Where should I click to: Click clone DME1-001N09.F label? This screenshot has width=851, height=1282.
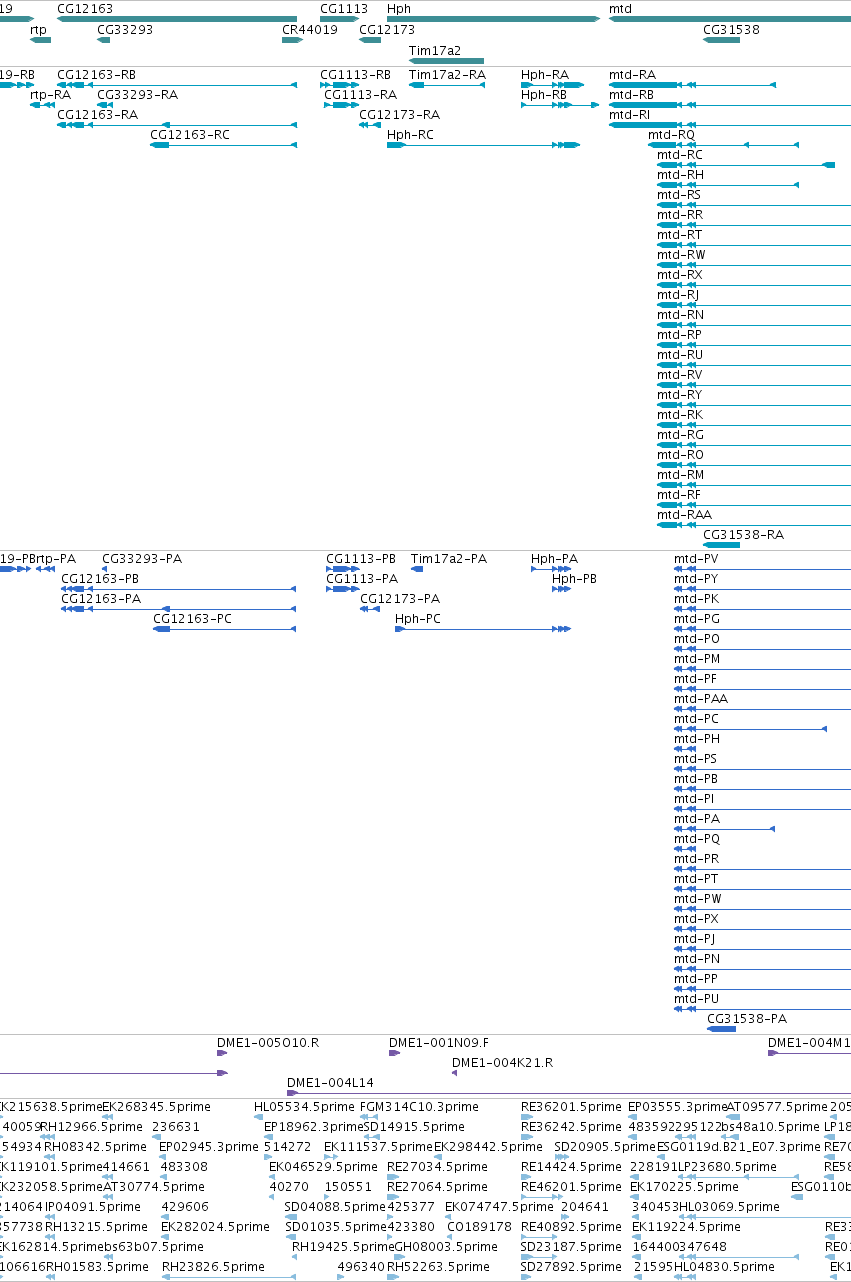click(x=439, y=1042)
